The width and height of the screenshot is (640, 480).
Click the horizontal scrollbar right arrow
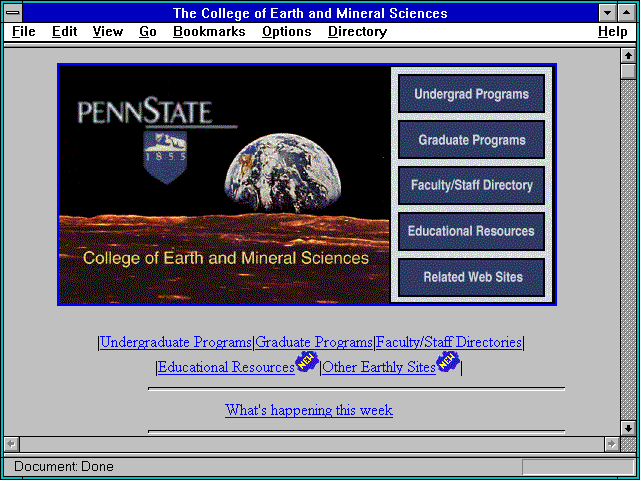point(611,444)
